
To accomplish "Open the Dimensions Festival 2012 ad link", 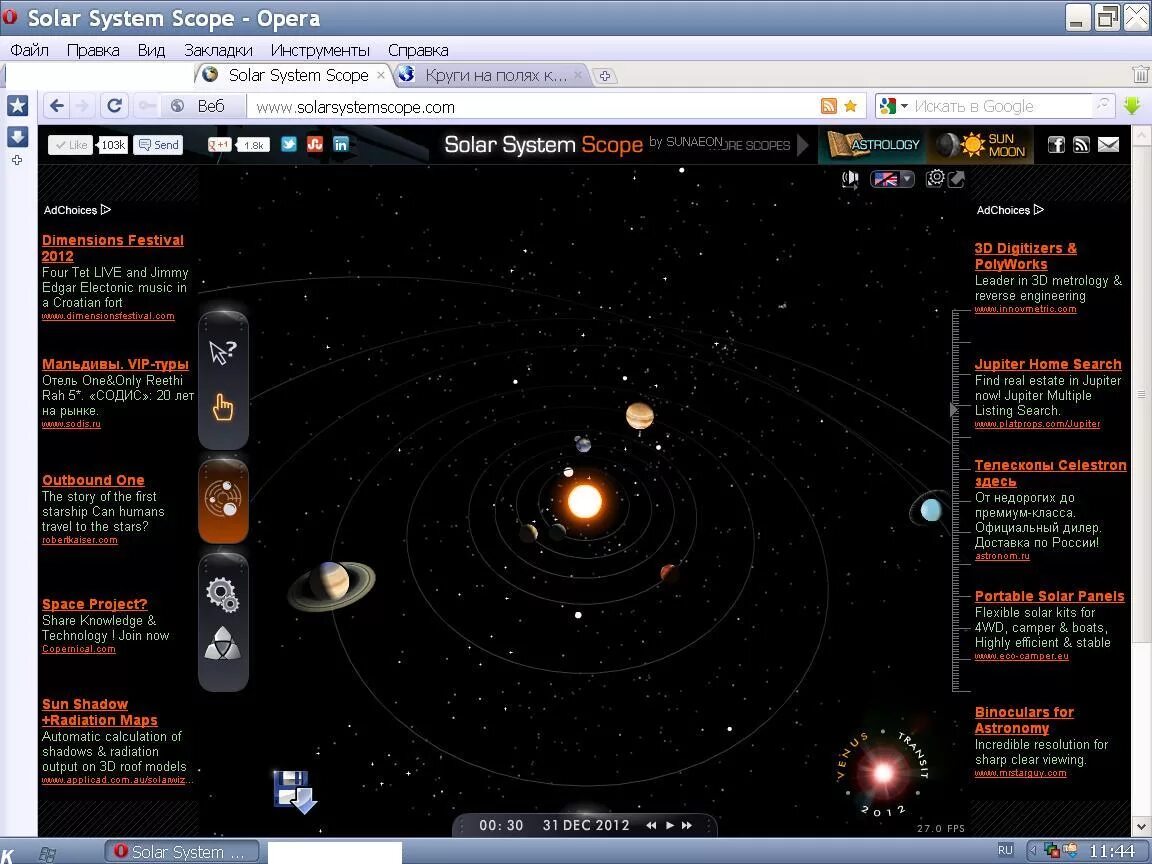I will pos(113,248).
